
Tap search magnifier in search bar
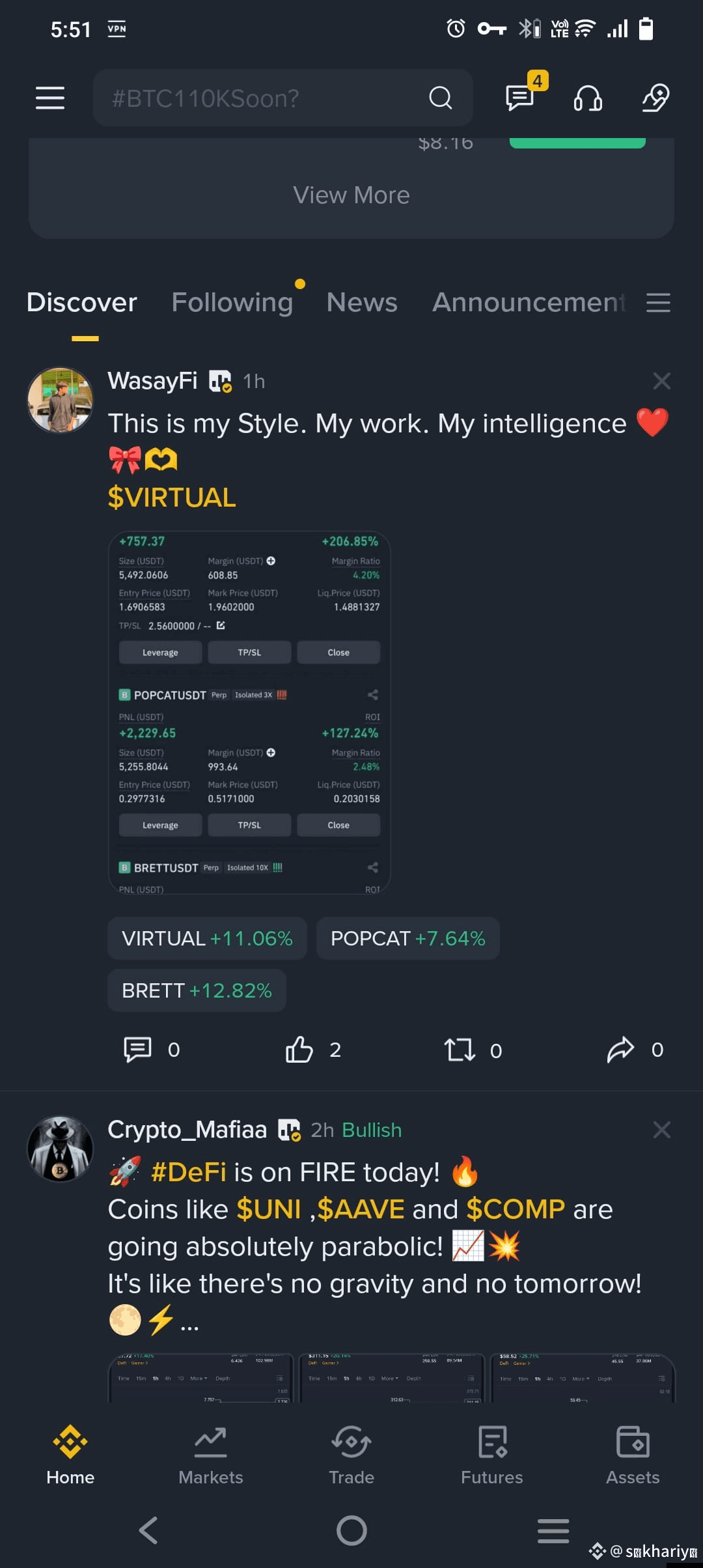pyautogui.click(x=441, y=98)
